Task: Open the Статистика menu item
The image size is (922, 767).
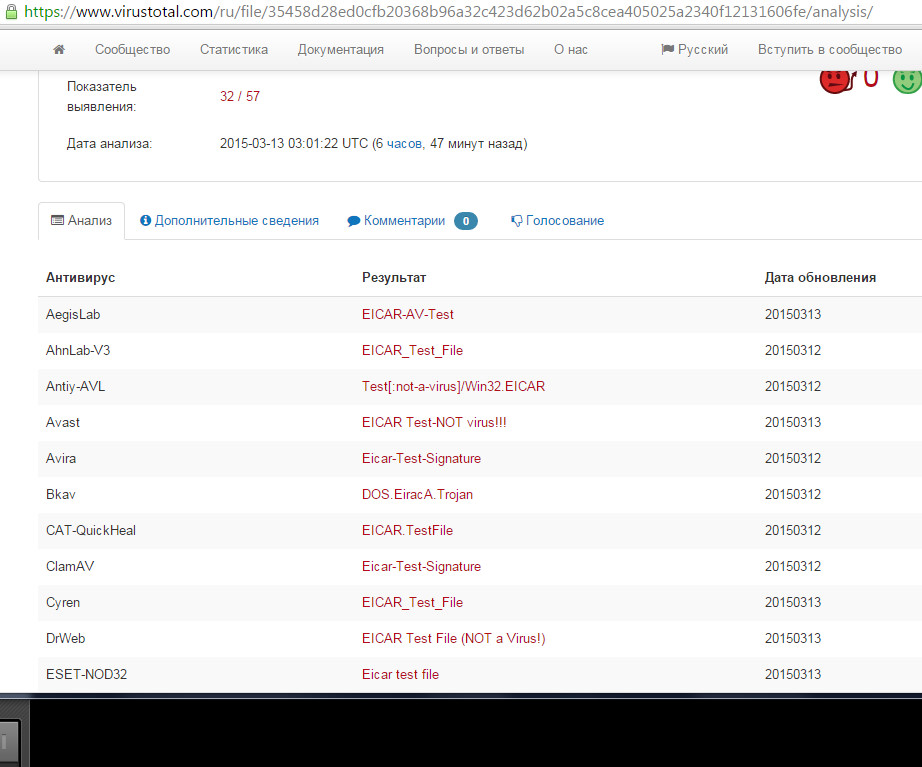Action: click(x=234, y=49)
